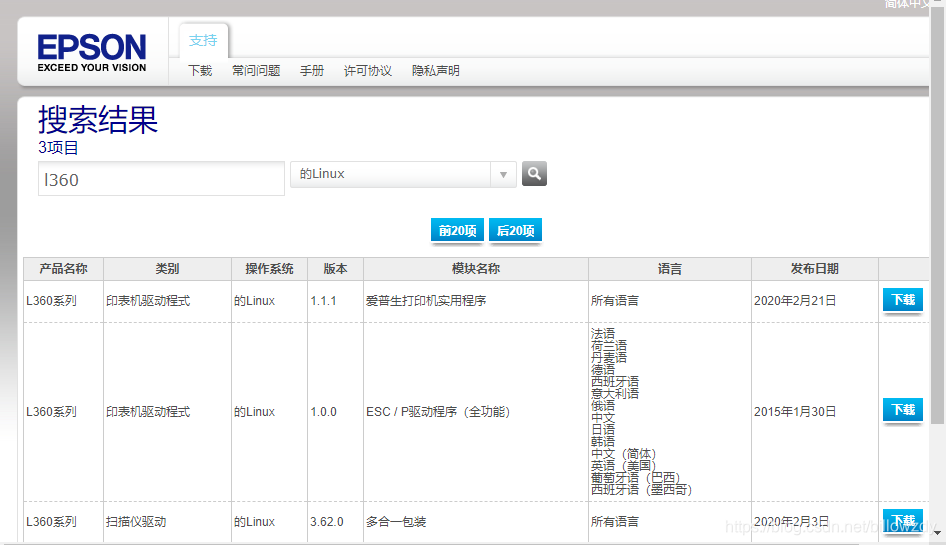Open the 隐私声明 menu item
Screen dimensions: 946x545
click(436, 71)
